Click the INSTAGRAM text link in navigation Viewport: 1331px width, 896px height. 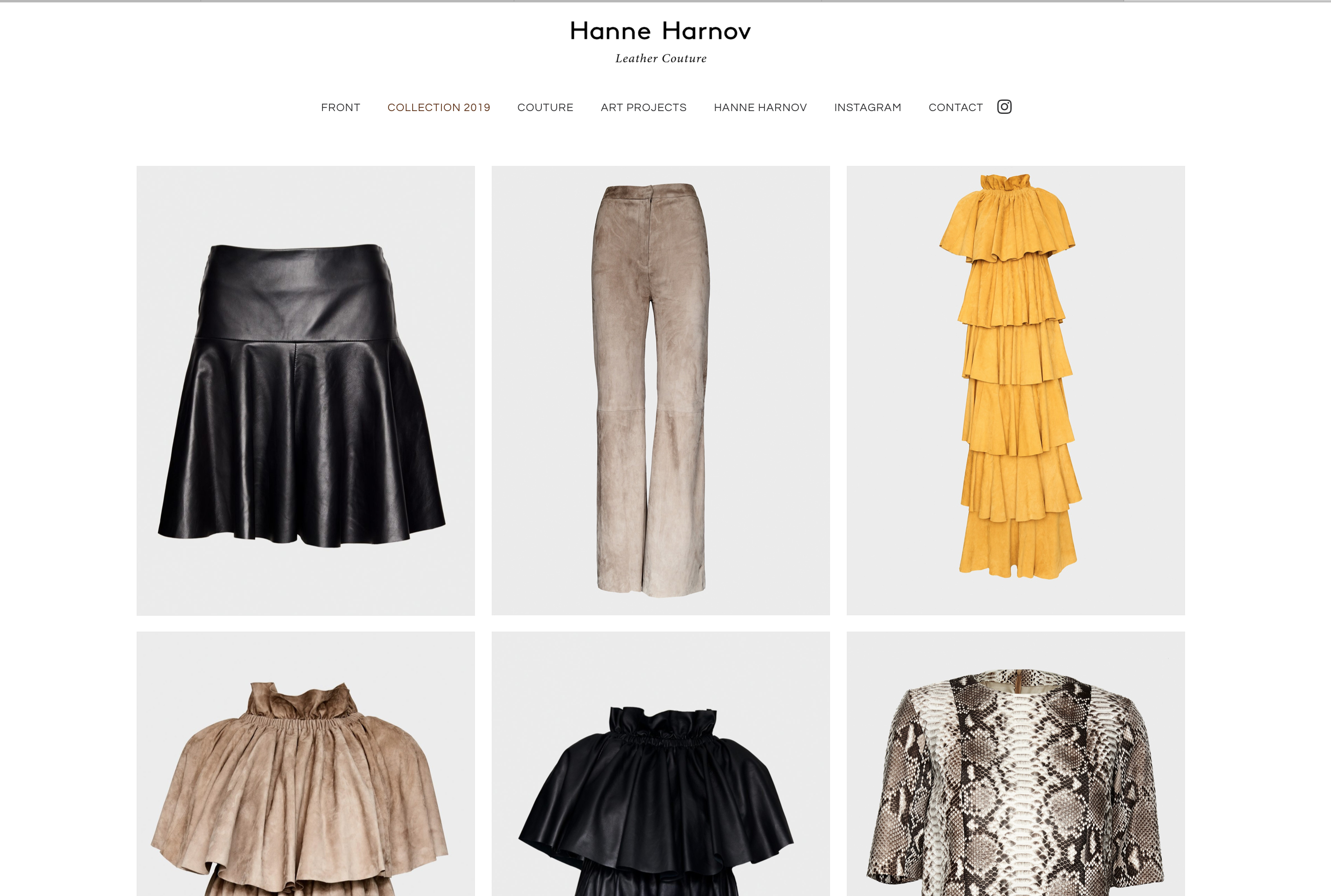point(868,107)
